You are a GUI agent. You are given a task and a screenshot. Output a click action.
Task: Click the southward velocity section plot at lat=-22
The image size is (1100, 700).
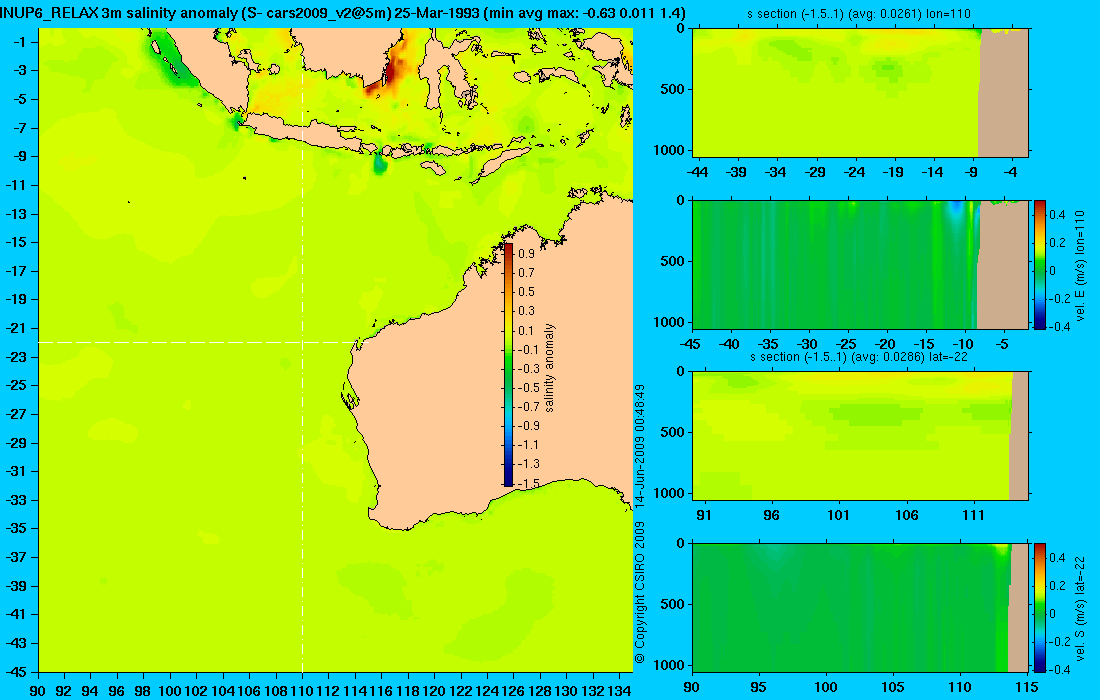click(x=860, y=607)
